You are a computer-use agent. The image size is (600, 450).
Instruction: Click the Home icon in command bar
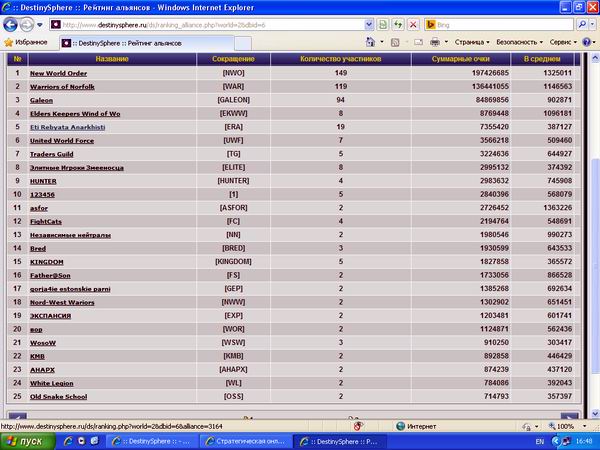point(373,43)
